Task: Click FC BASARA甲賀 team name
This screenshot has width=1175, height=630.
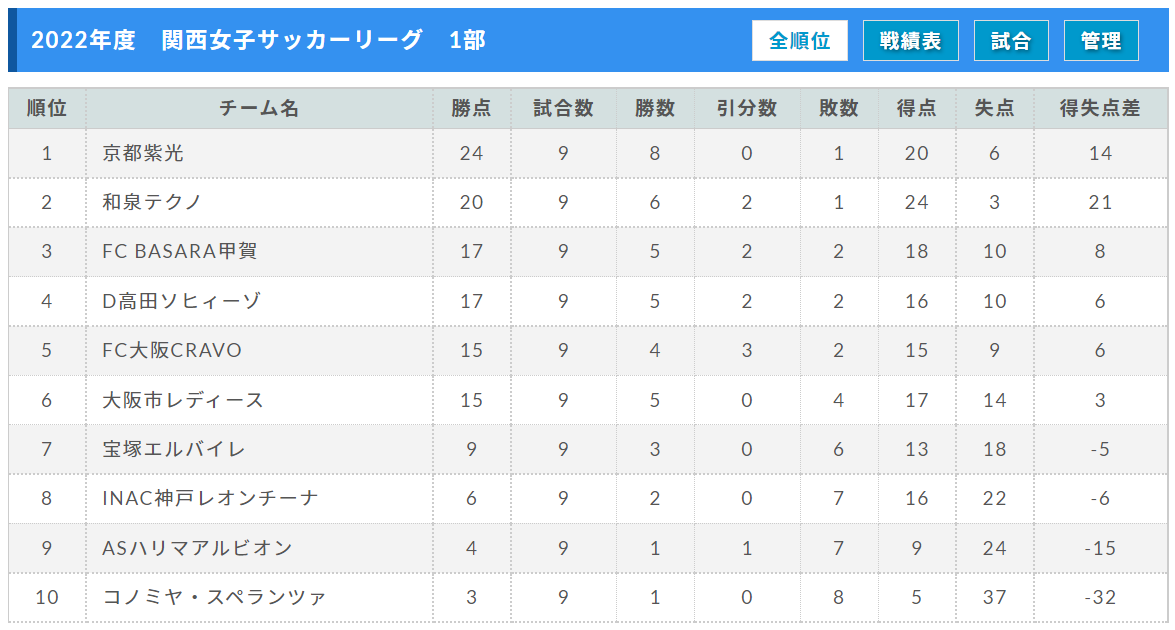Action: tap(180, 251)
